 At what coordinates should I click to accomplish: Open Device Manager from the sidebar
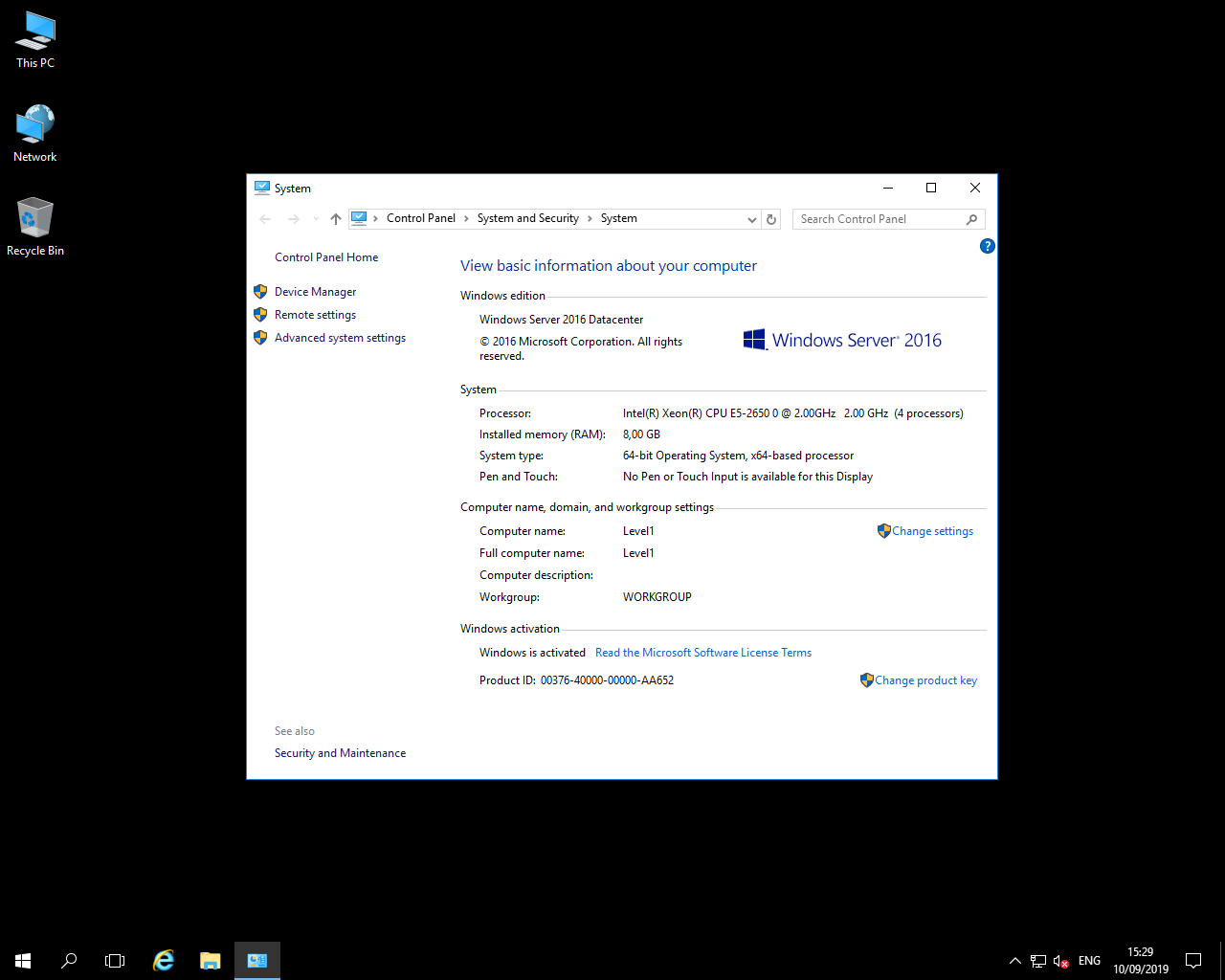coord(316,291)
